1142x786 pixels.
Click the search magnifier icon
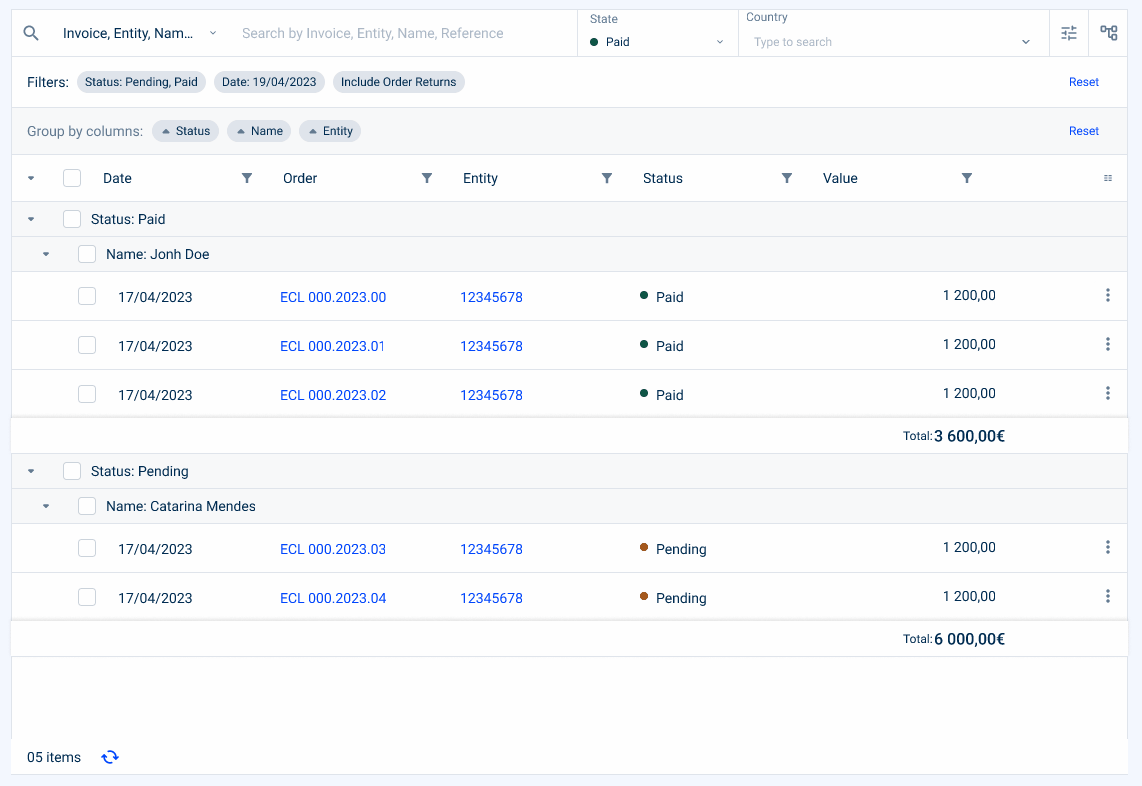click(31, 33)
